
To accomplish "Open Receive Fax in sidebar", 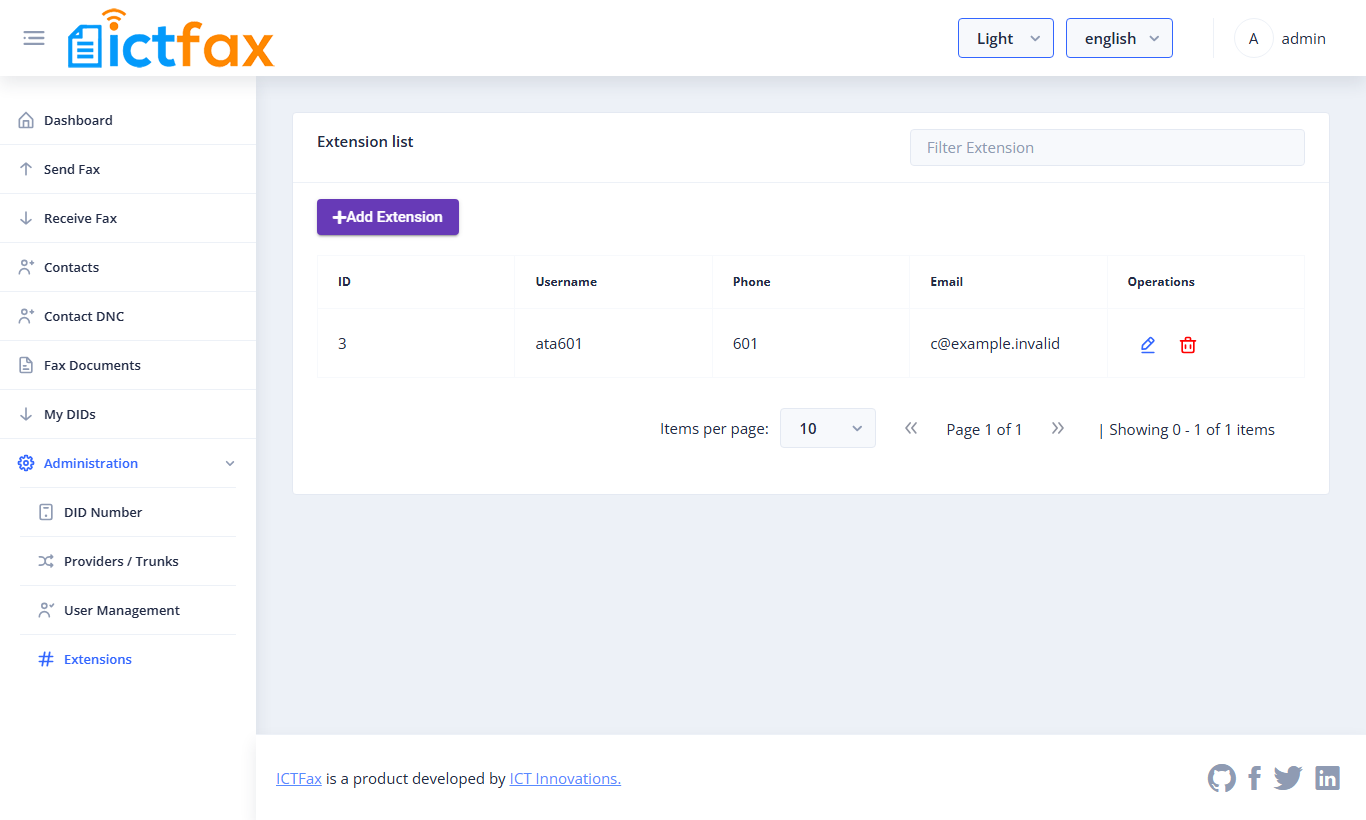I will point(128,218).
